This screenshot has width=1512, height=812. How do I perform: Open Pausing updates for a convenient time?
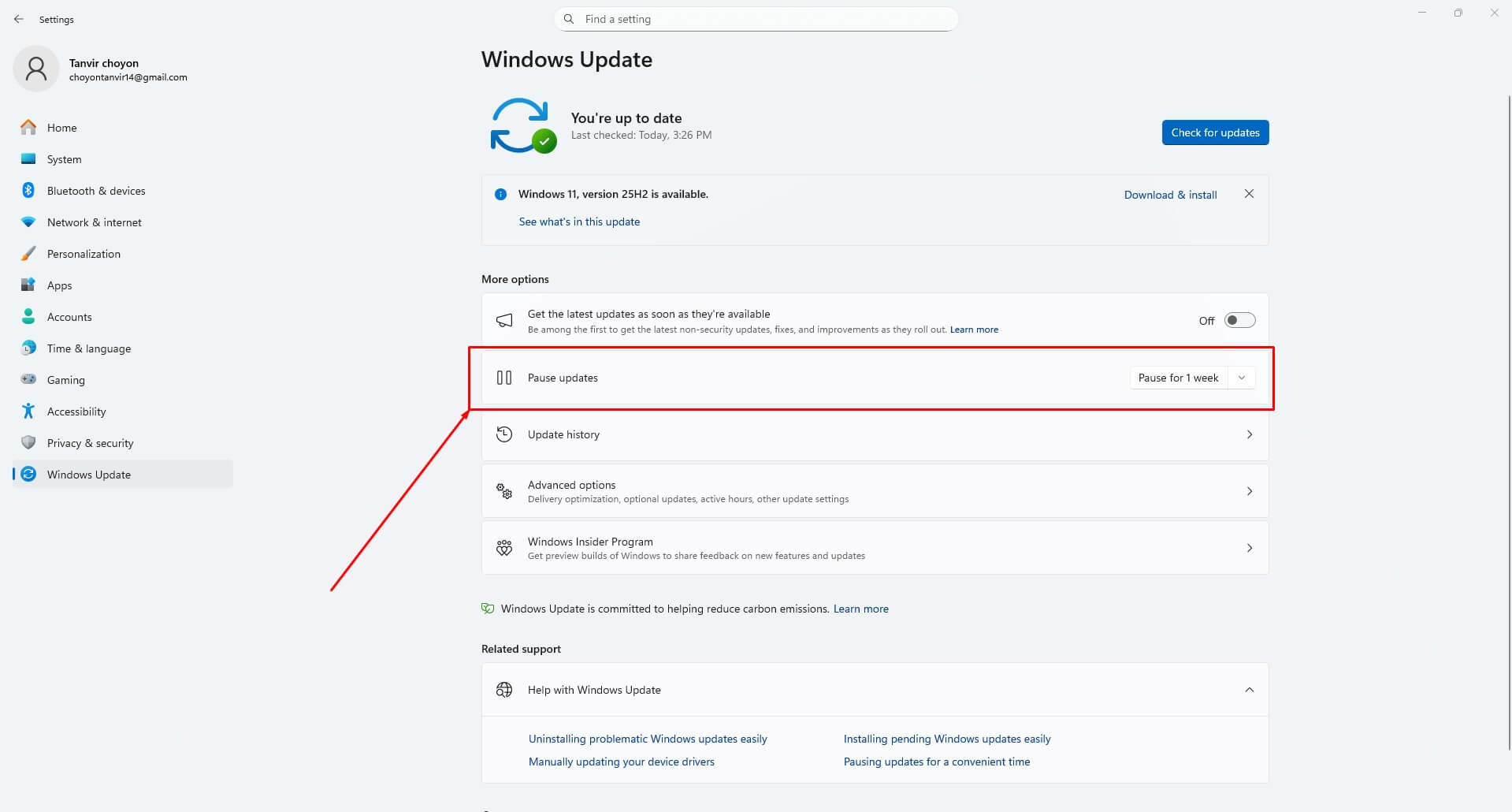click(x=937, y=762)
